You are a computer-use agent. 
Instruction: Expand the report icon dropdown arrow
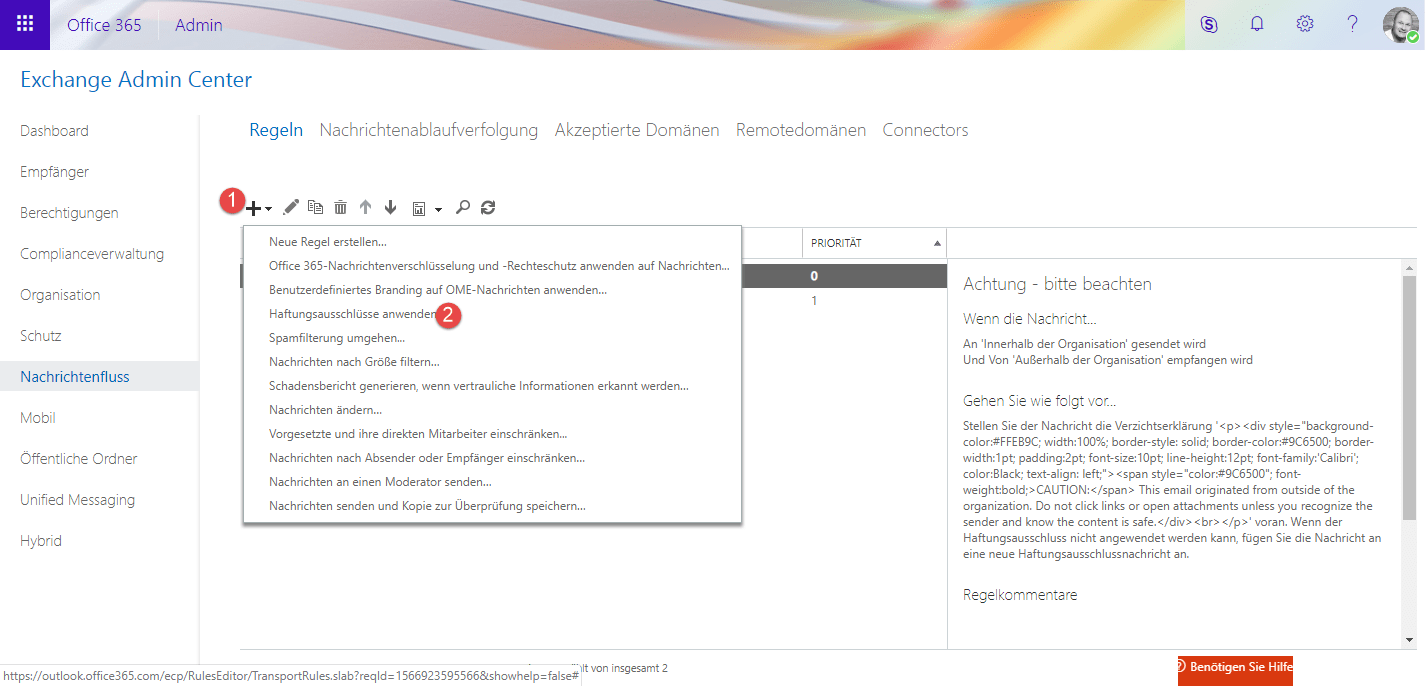438,209
